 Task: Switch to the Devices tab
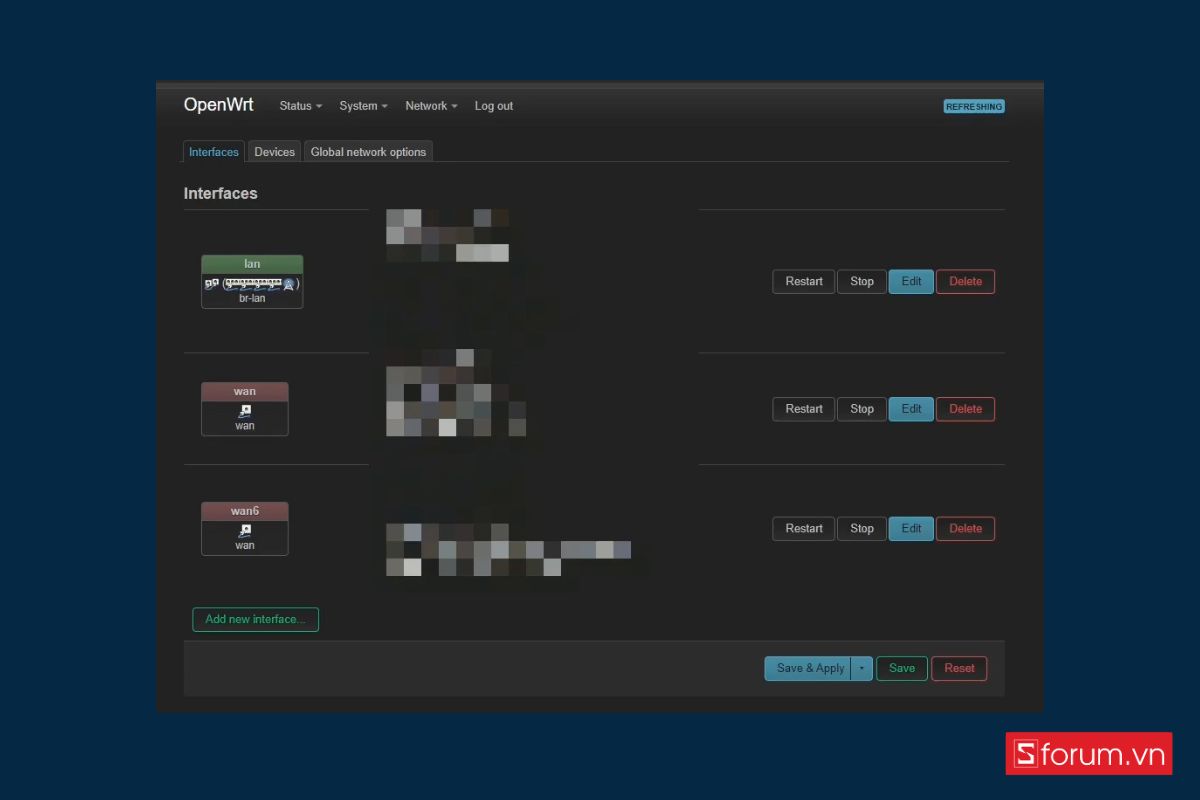(274, 152)
